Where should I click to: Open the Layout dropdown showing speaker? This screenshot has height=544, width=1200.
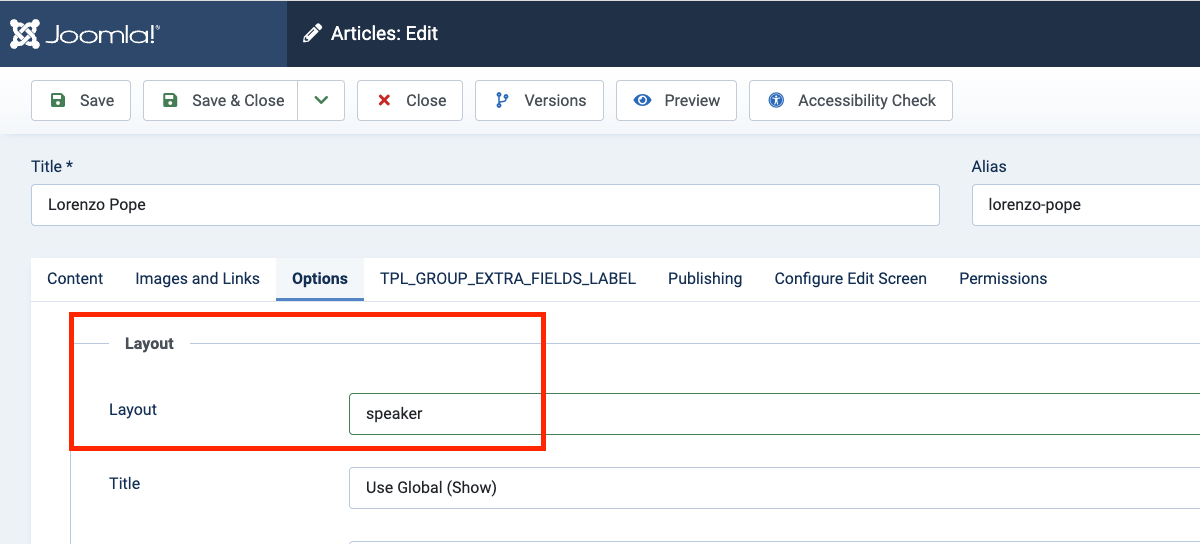tap(770, 414)
